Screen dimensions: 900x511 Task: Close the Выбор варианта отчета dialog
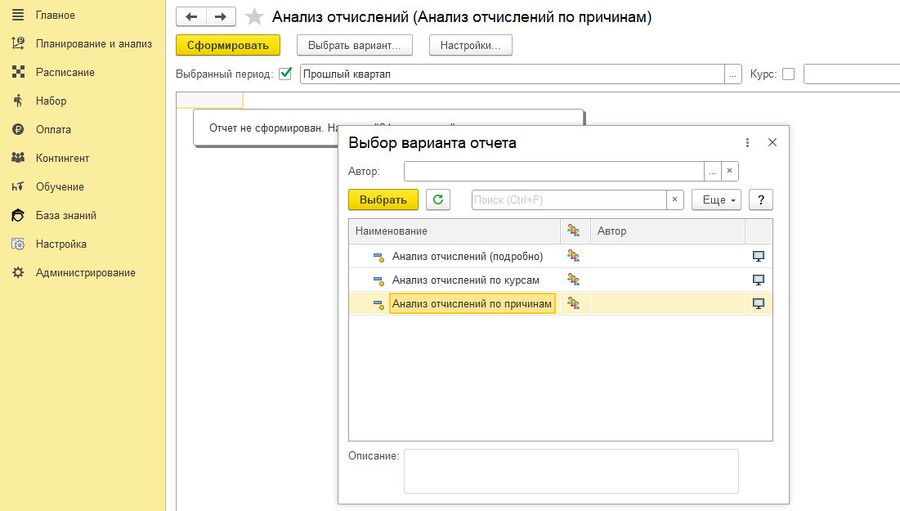tap(773, 142)
